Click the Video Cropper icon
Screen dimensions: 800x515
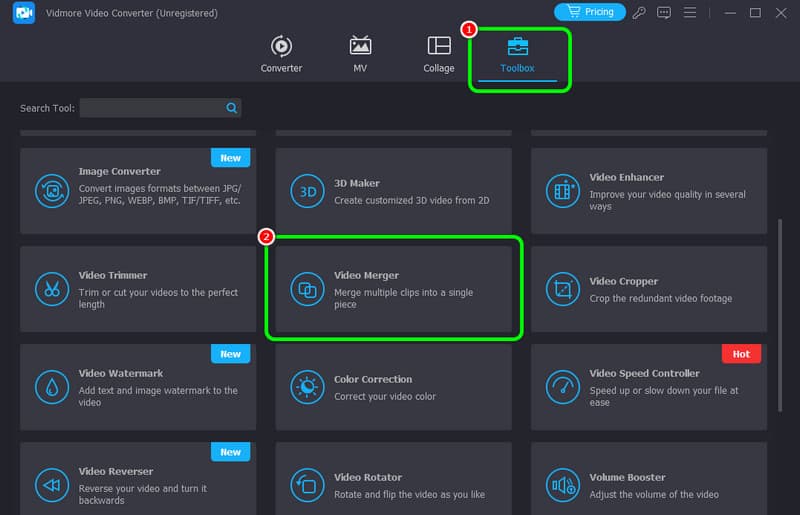tap(562, 289)
